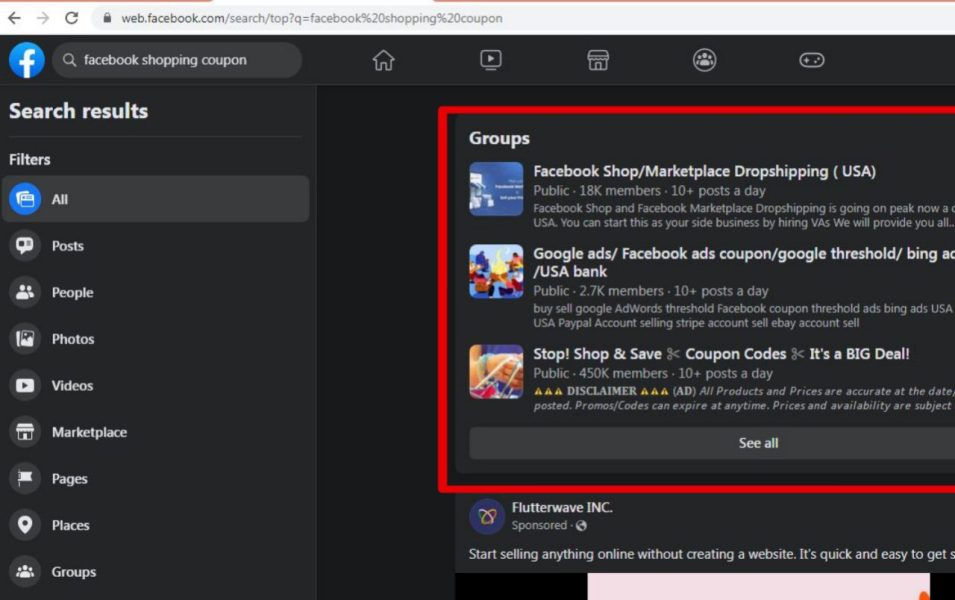Click the 'Groups' section heading
The image size is (955, 600).
[x=499, y=138]
